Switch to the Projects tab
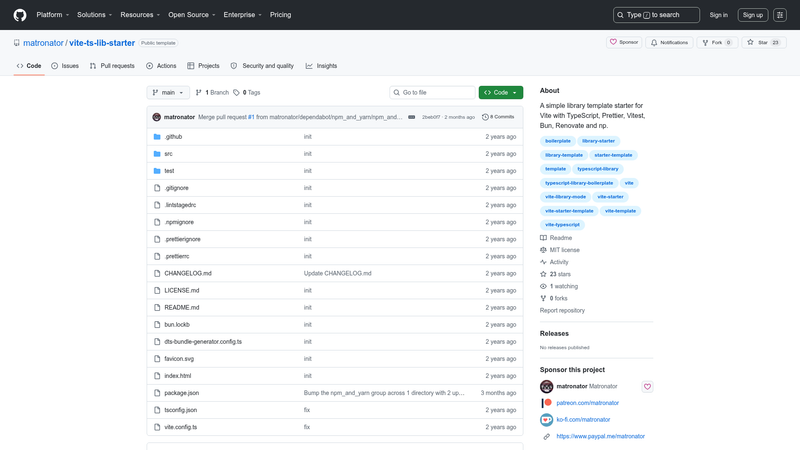 point(203,66)
